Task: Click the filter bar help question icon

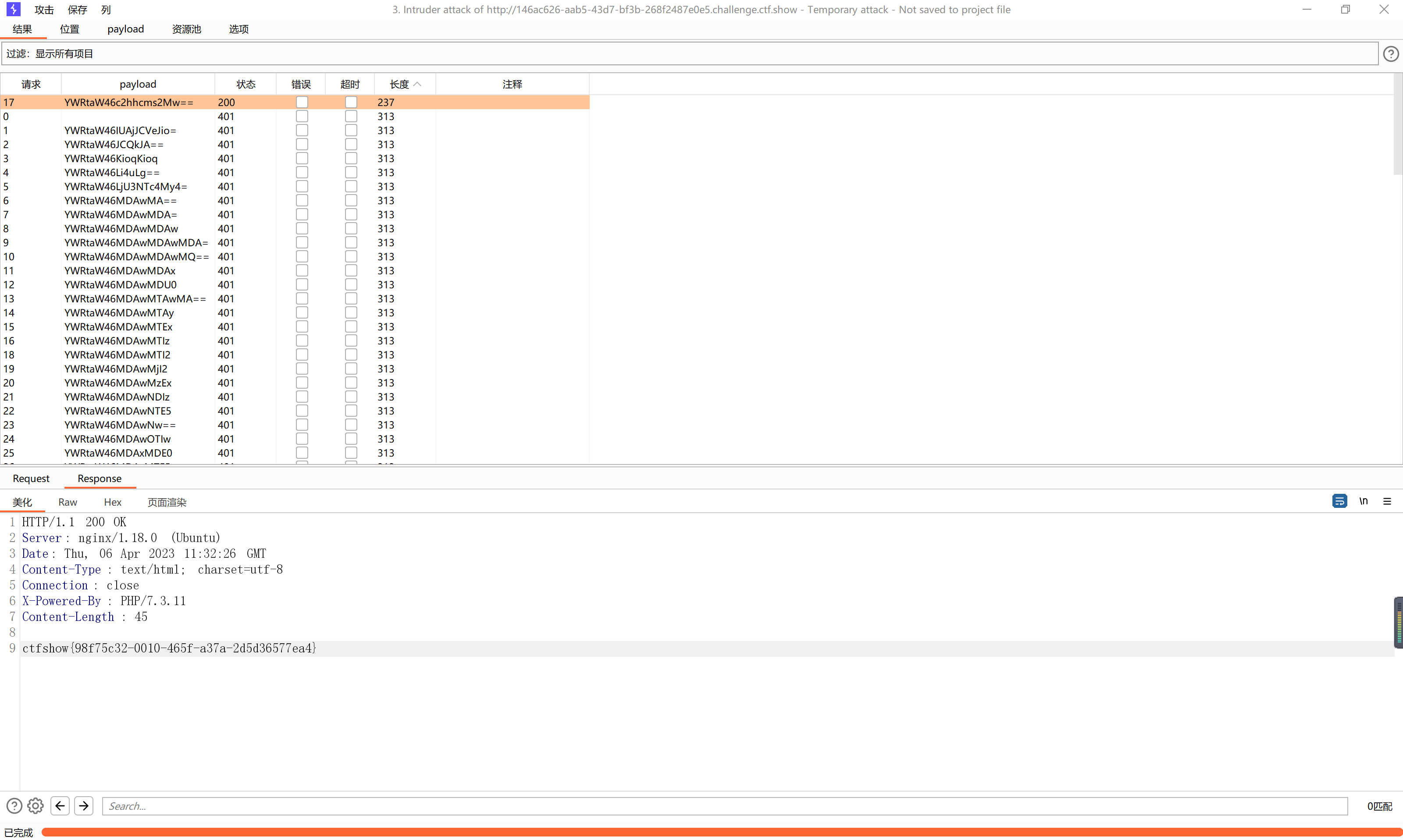Action: click(1391, 54)
